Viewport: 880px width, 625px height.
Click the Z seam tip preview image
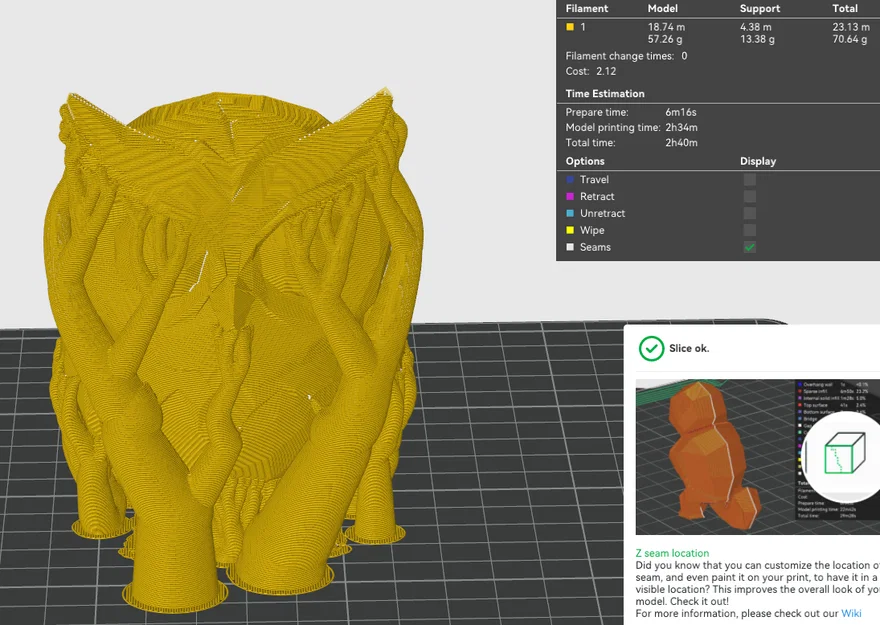[x=758, y=457]
